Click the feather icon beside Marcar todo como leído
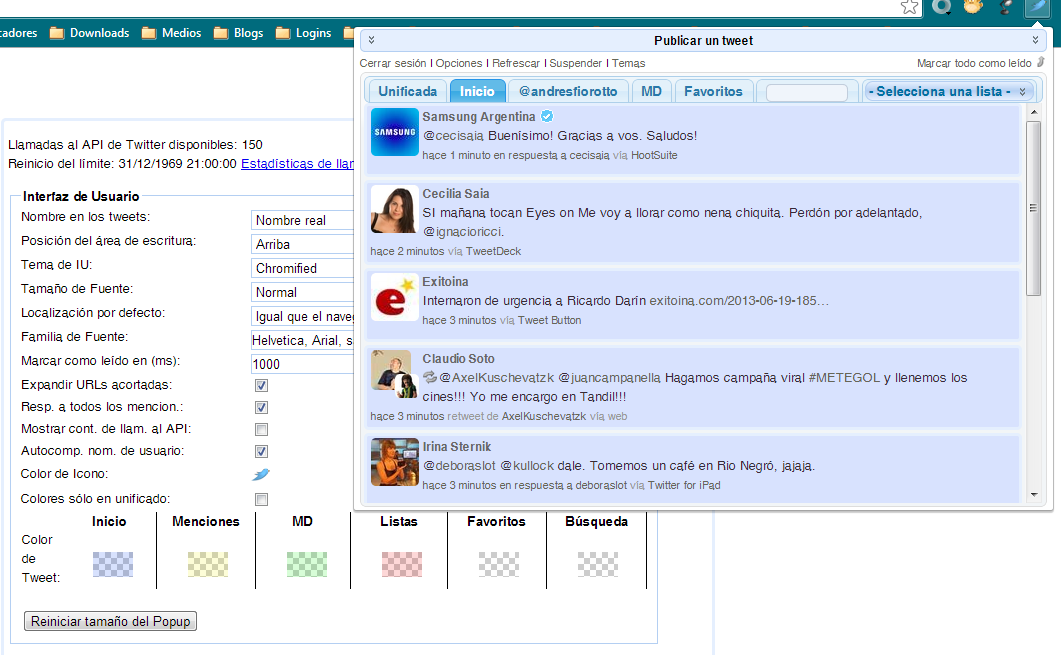This screenshot has height=655, width=1061. click(x=1041, y=62)
